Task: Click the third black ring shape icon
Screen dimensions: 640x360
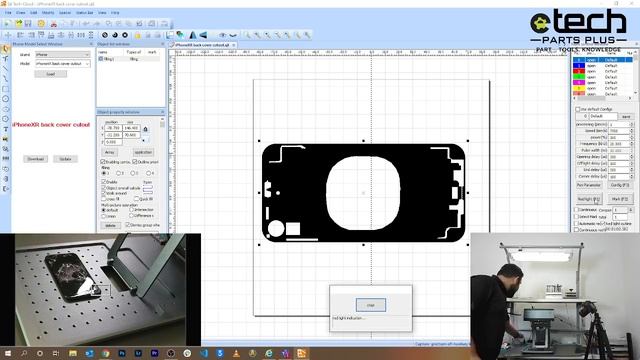Action: 125,35
